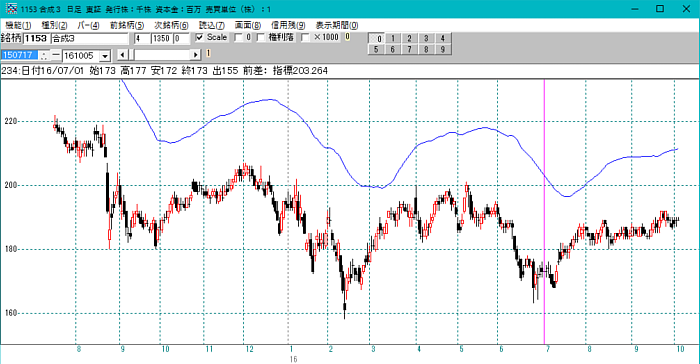Viewport: 700px width, 364px height.
Task: Click the magenta vertical cursor line on chart
Action: 544,212
